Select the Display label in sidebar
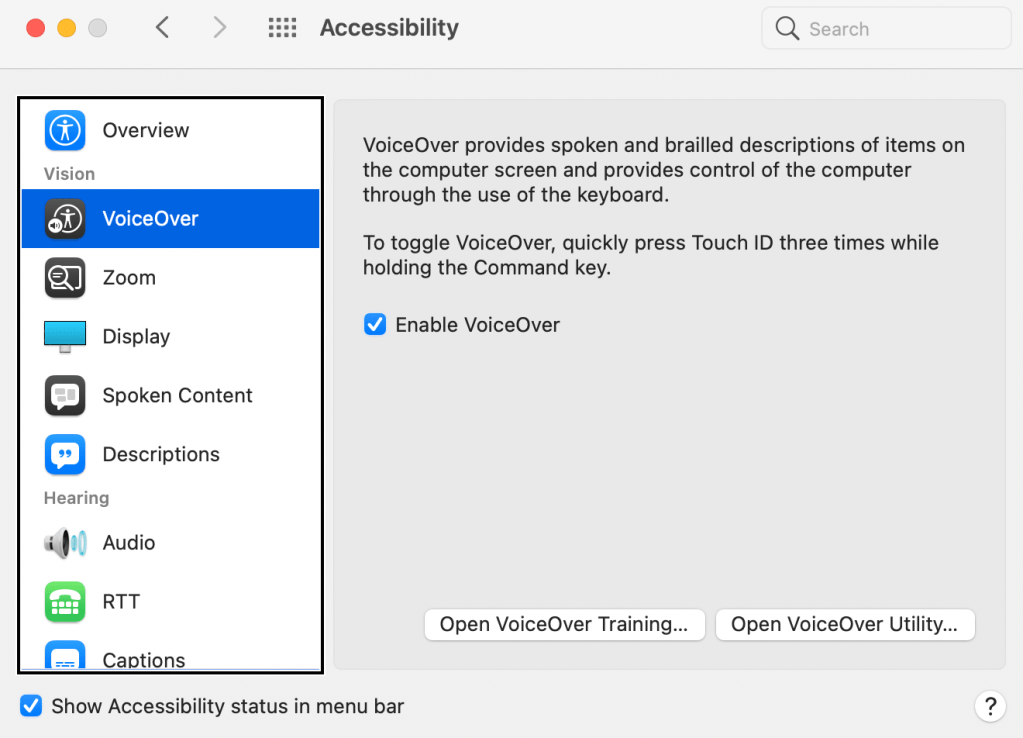This screenshot has width=1023, height=738. click(x=136, y=337)
